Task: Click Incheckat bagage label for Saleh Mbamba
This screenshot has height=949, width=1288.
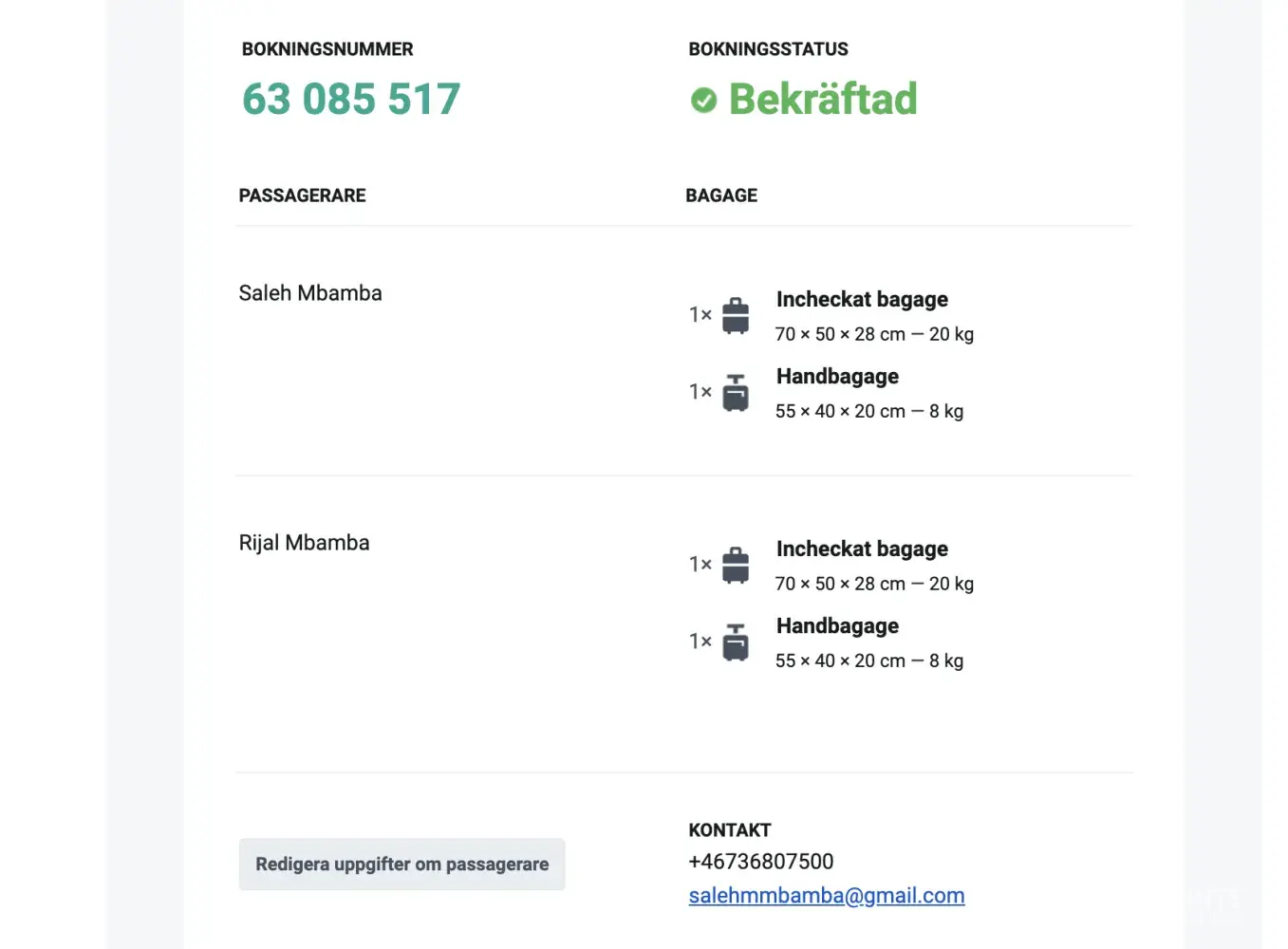Action: (862, 300)
